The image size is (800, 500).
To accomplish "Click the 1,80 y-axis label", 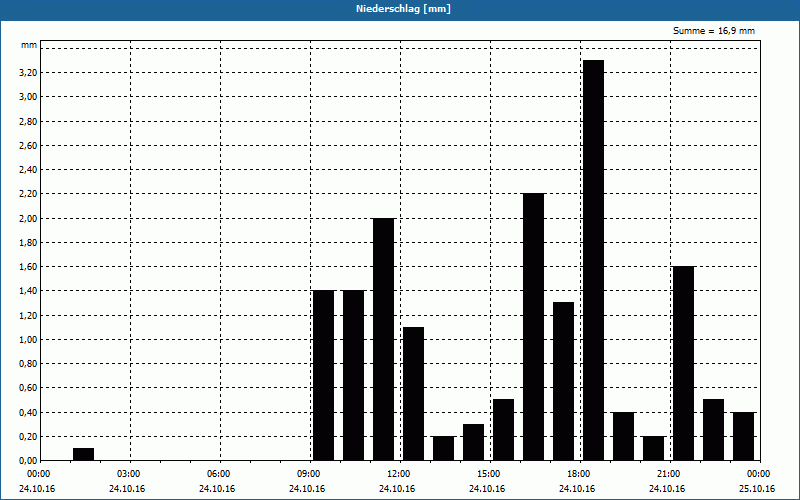I will pyautogui.click(x=28, y=242).
